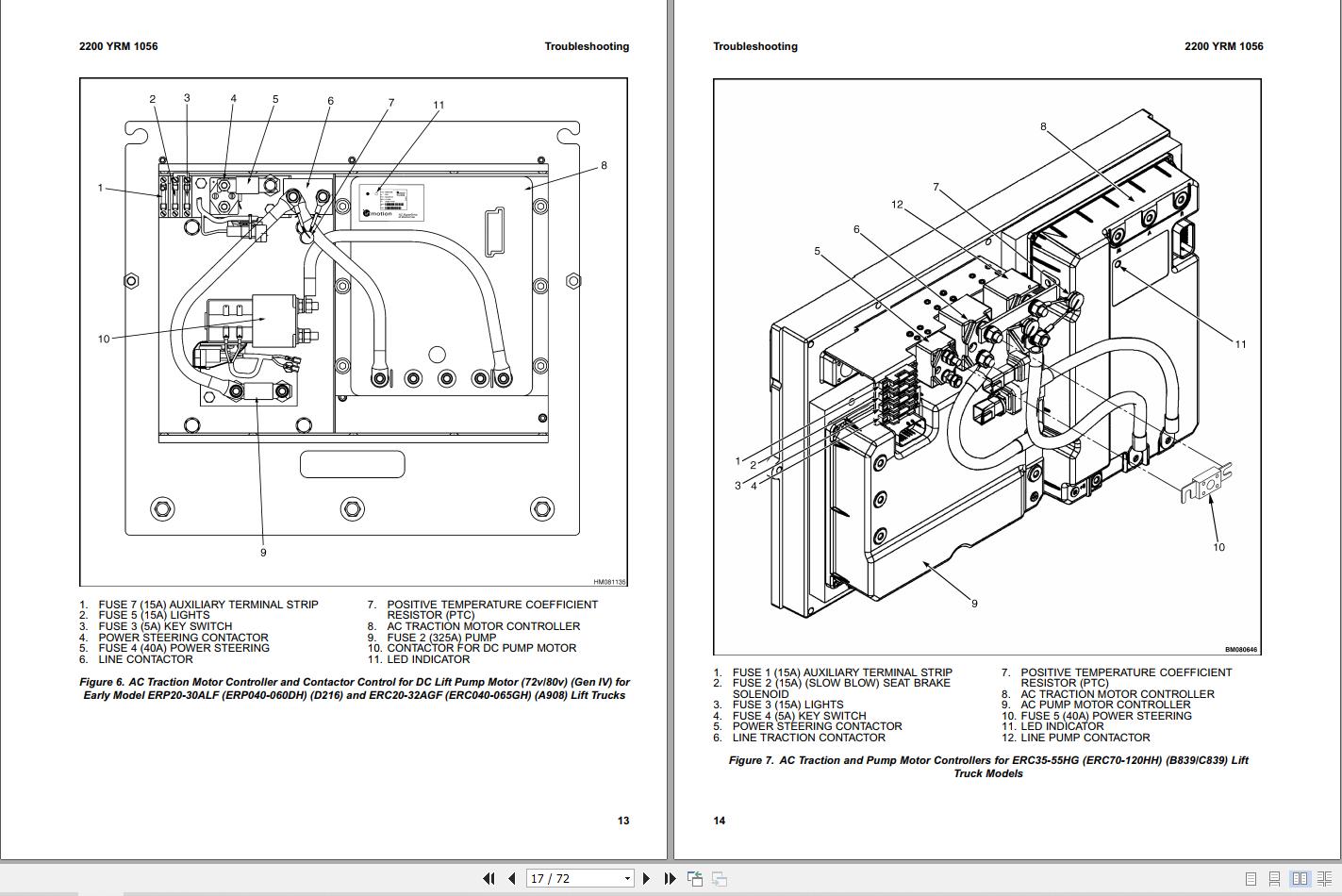The image size is (1342, 896).
Task: Switch to single page layout
Action: click(1251, 878)
